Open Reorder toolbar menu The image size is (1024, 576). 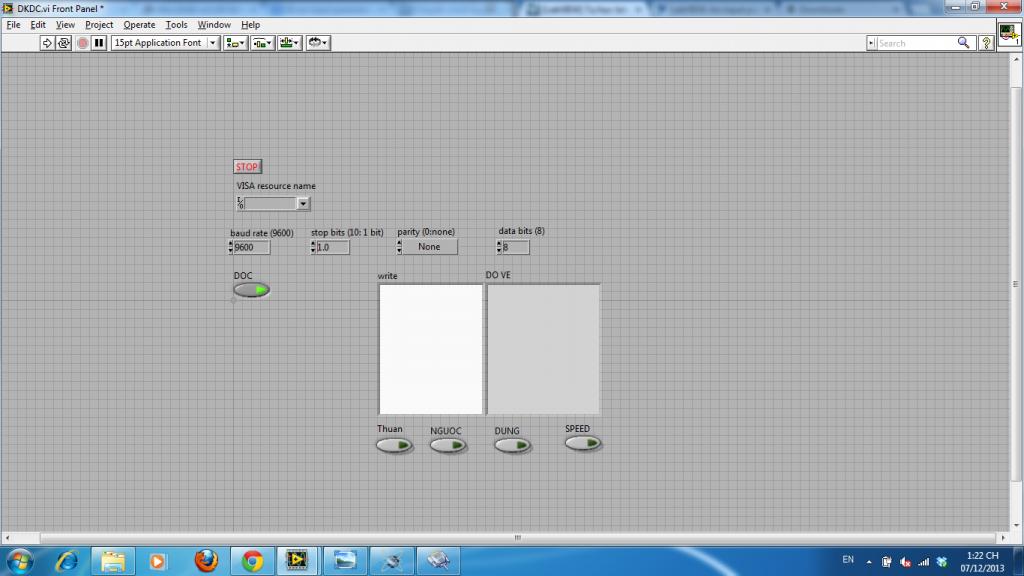point(318,43)
